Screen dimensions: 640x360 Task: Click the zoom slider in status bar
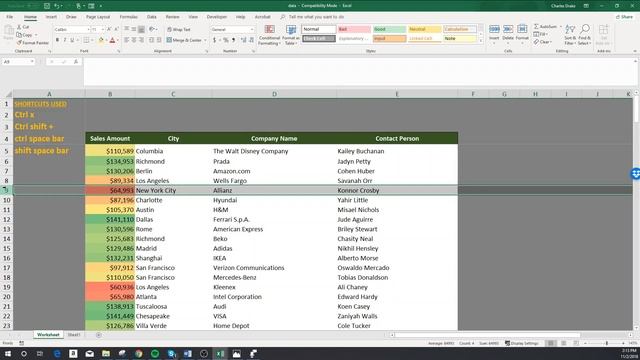607,343
